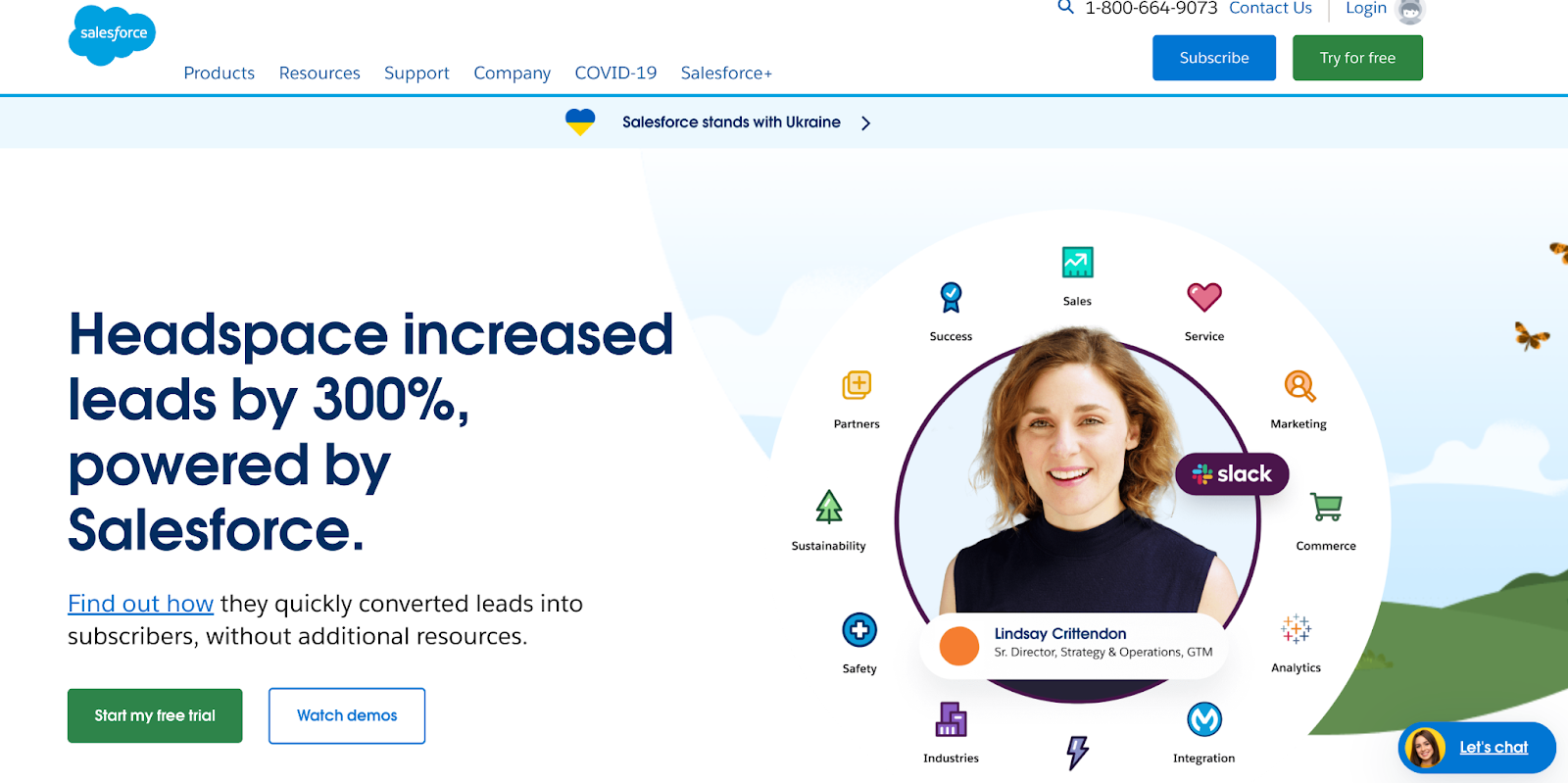1568x783 pixels.
Task: Click the user avatar icon beside Login
Action: click(x=1409, y=11)
